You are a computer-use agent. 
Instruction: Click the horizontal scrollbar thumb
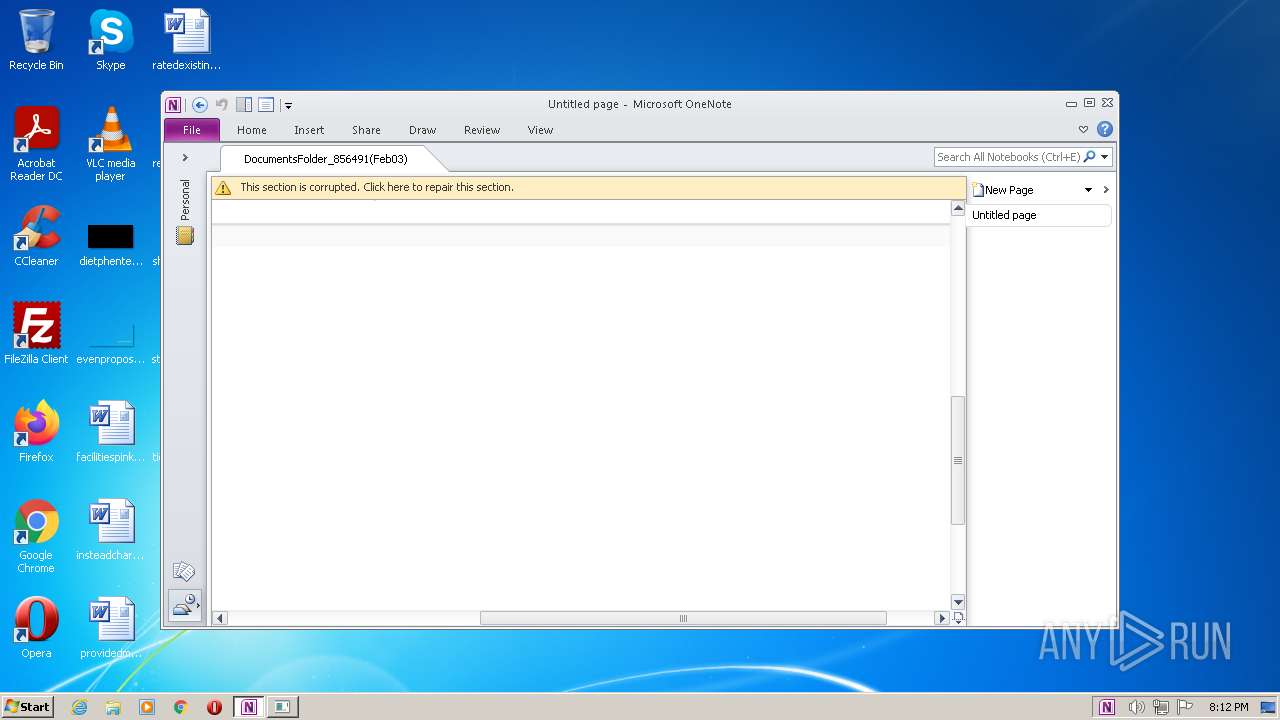tap(683, 618)
